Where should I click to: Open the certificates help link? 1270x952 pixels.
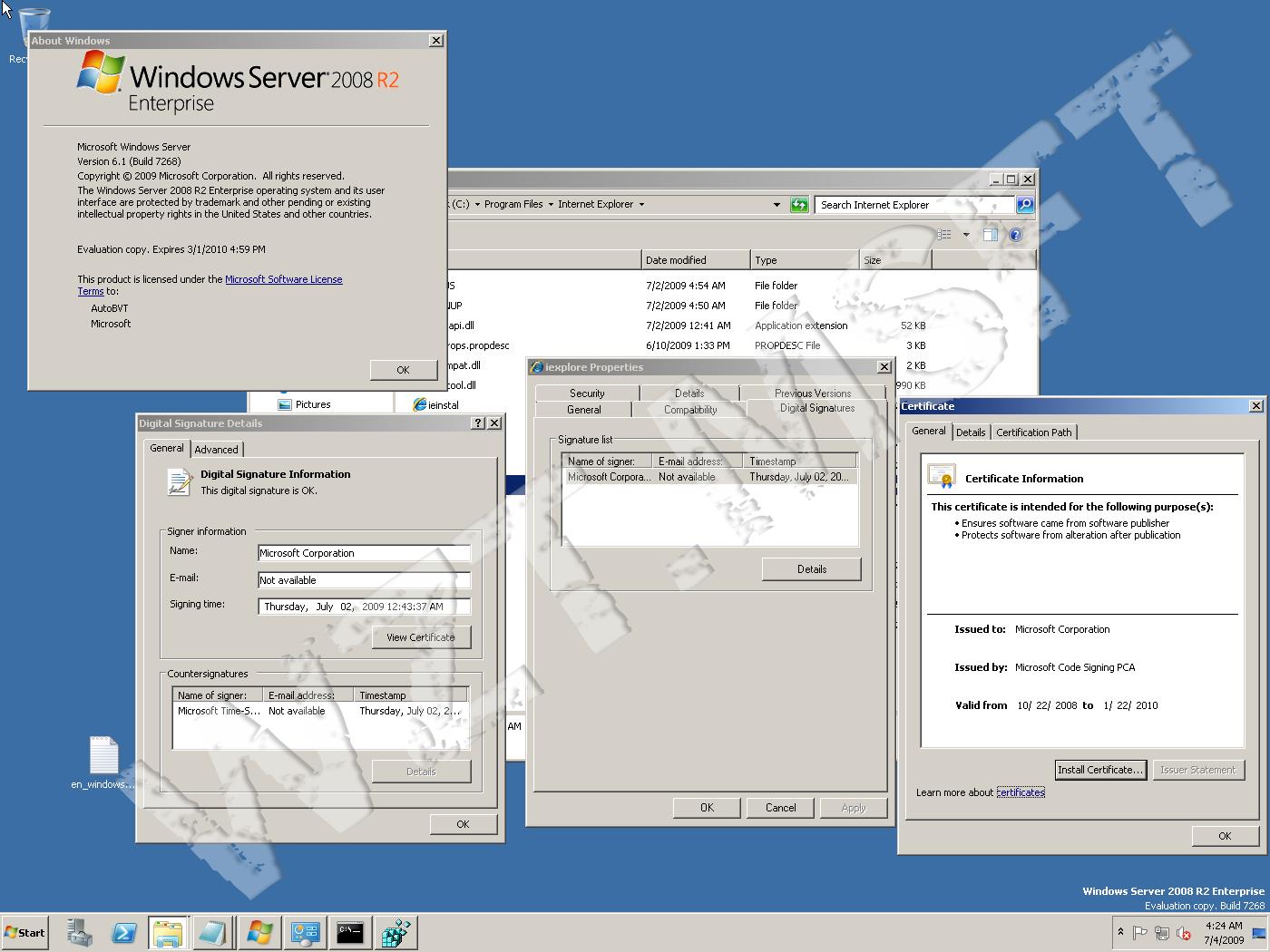point(1021,792)
